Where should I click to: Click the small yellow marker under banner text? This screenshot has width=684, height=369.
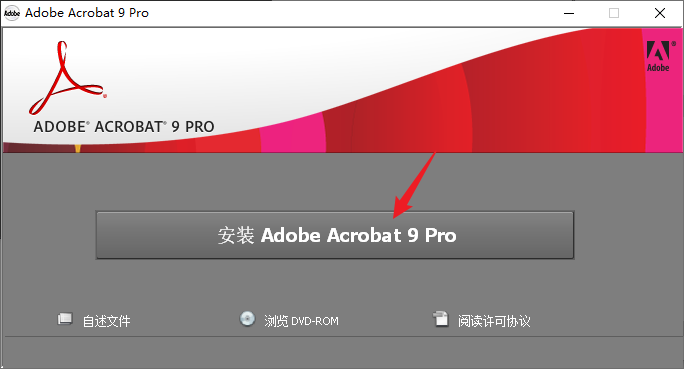(78, 148)
